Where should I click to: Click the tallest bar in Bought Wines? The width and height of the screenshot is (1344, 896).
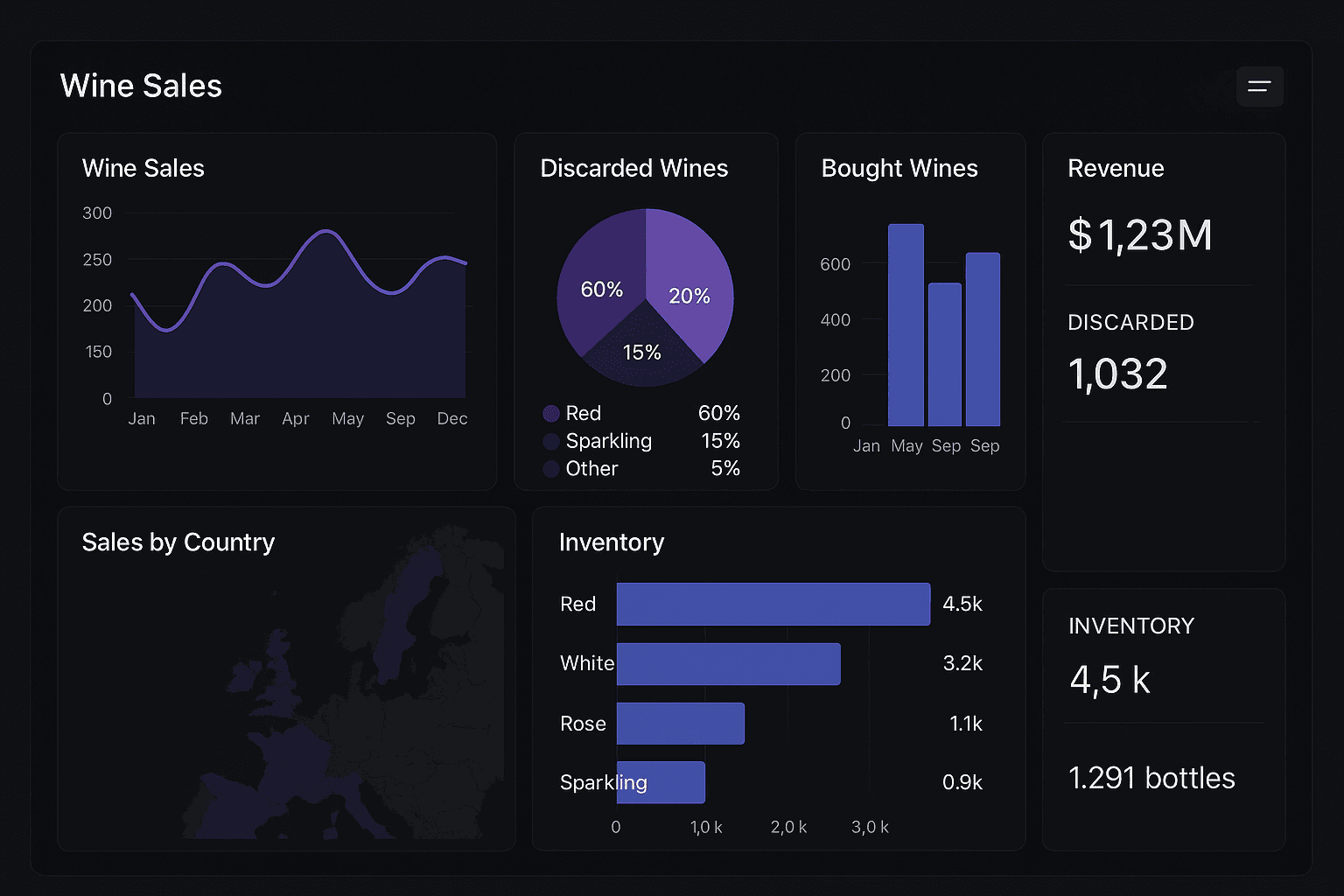point(906,325)
